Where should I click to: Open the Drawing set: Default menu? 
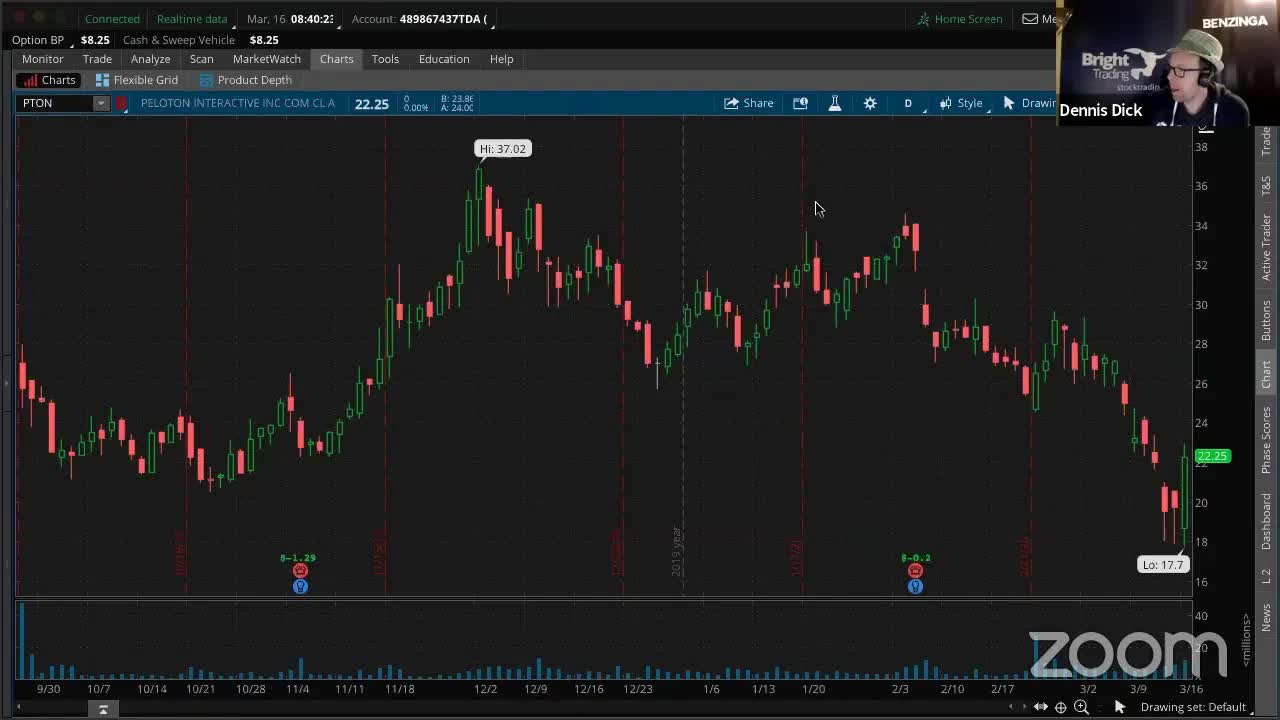coord(1193,707)
